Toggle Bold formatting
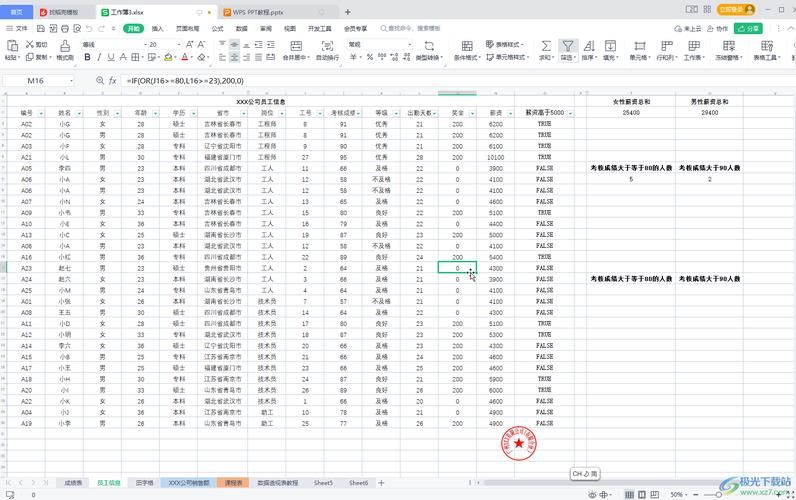796x500 pixels. click(87, 57)
